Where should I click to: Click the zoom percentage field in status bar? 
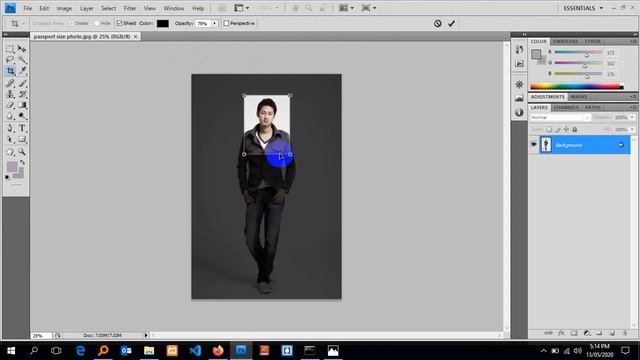coord(41,336)
